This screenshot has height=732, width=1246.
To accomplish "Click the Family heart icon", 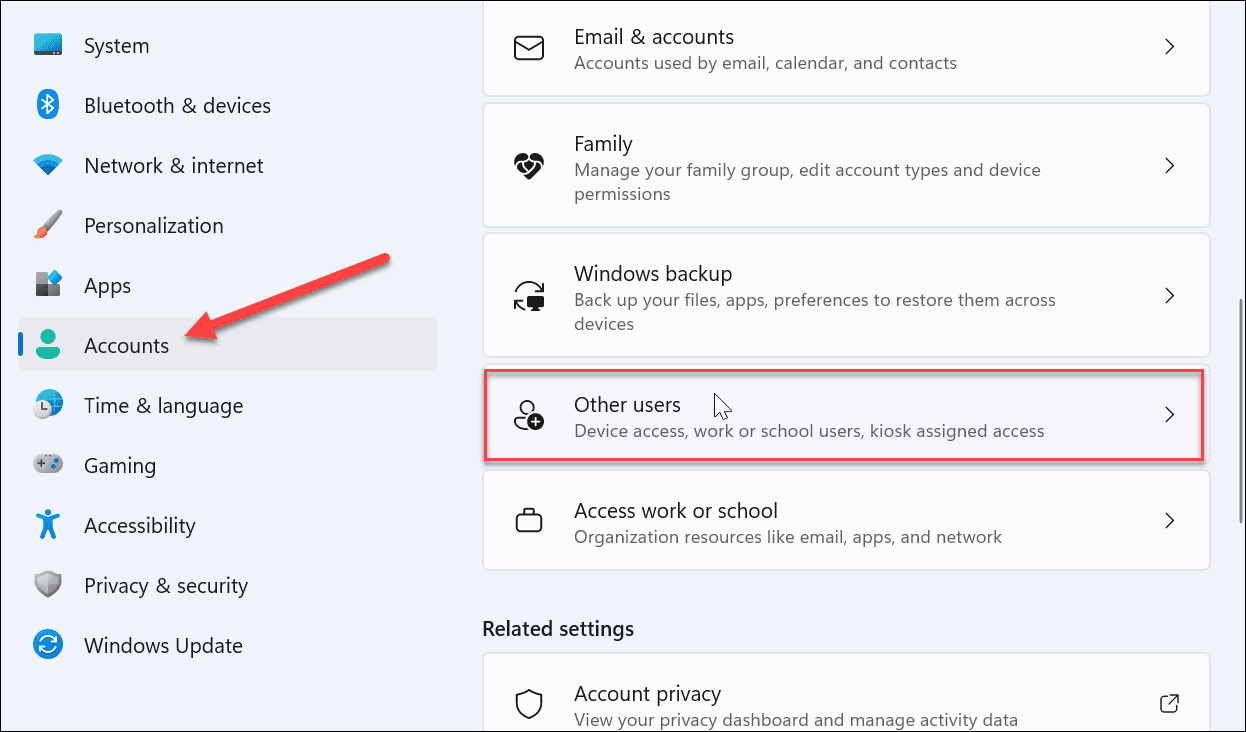I will 529,166.
